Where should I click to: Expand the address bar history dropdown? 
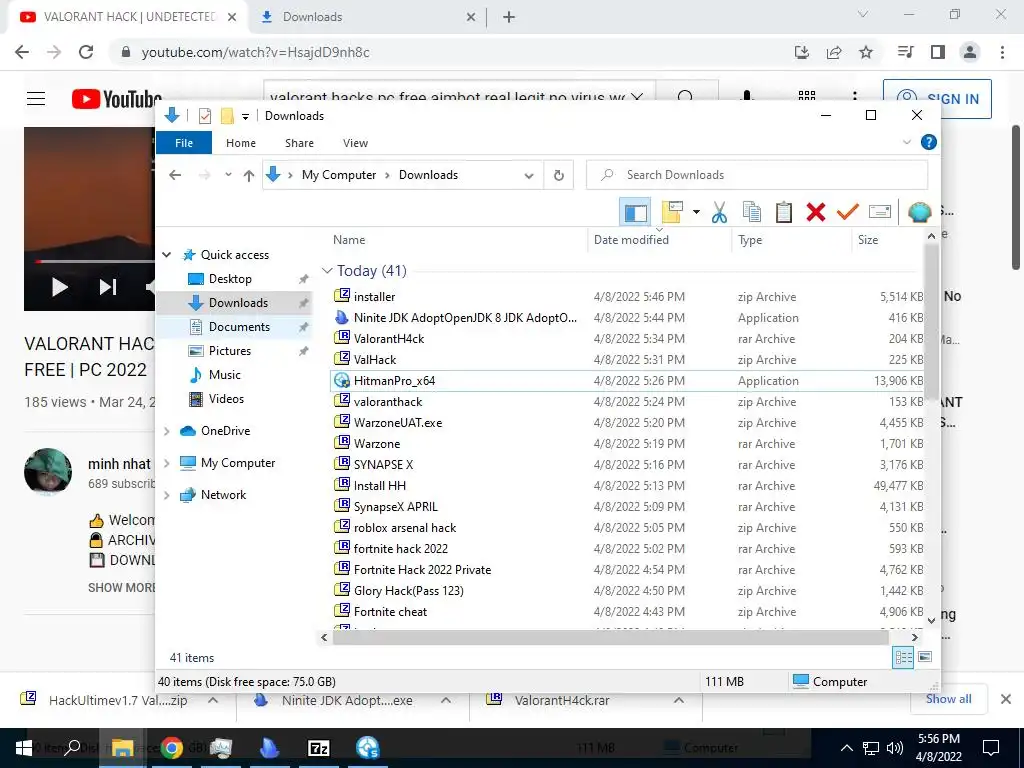[x=529, y=176]
